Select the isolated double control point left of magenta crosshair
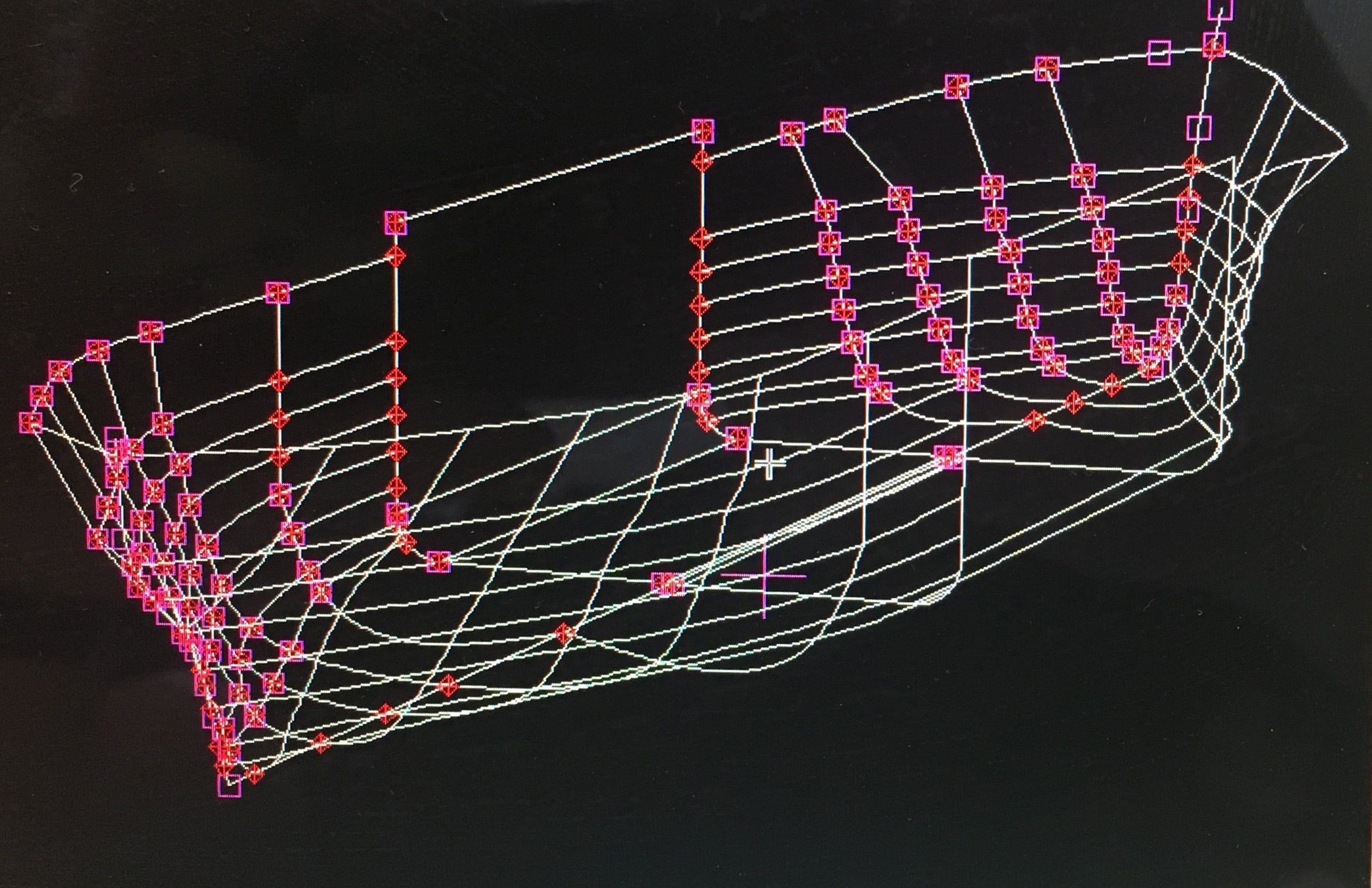 (668, 584)
